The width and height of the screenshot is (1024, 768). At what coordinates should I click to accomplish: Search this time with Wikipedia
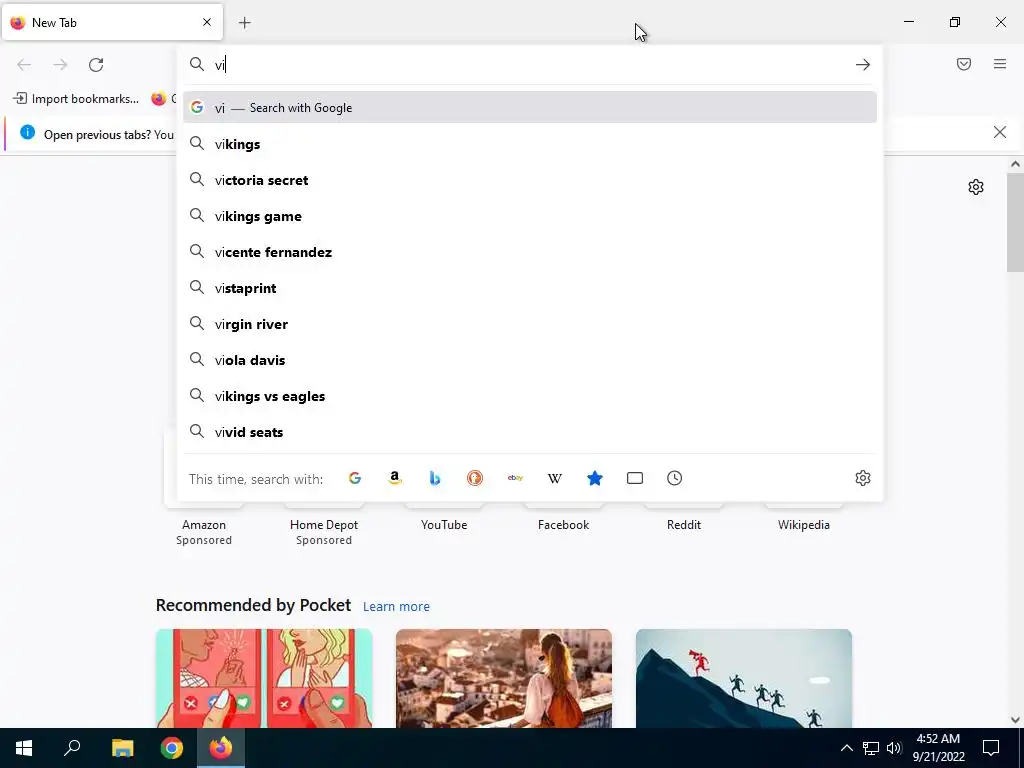(x=555, y=478)
